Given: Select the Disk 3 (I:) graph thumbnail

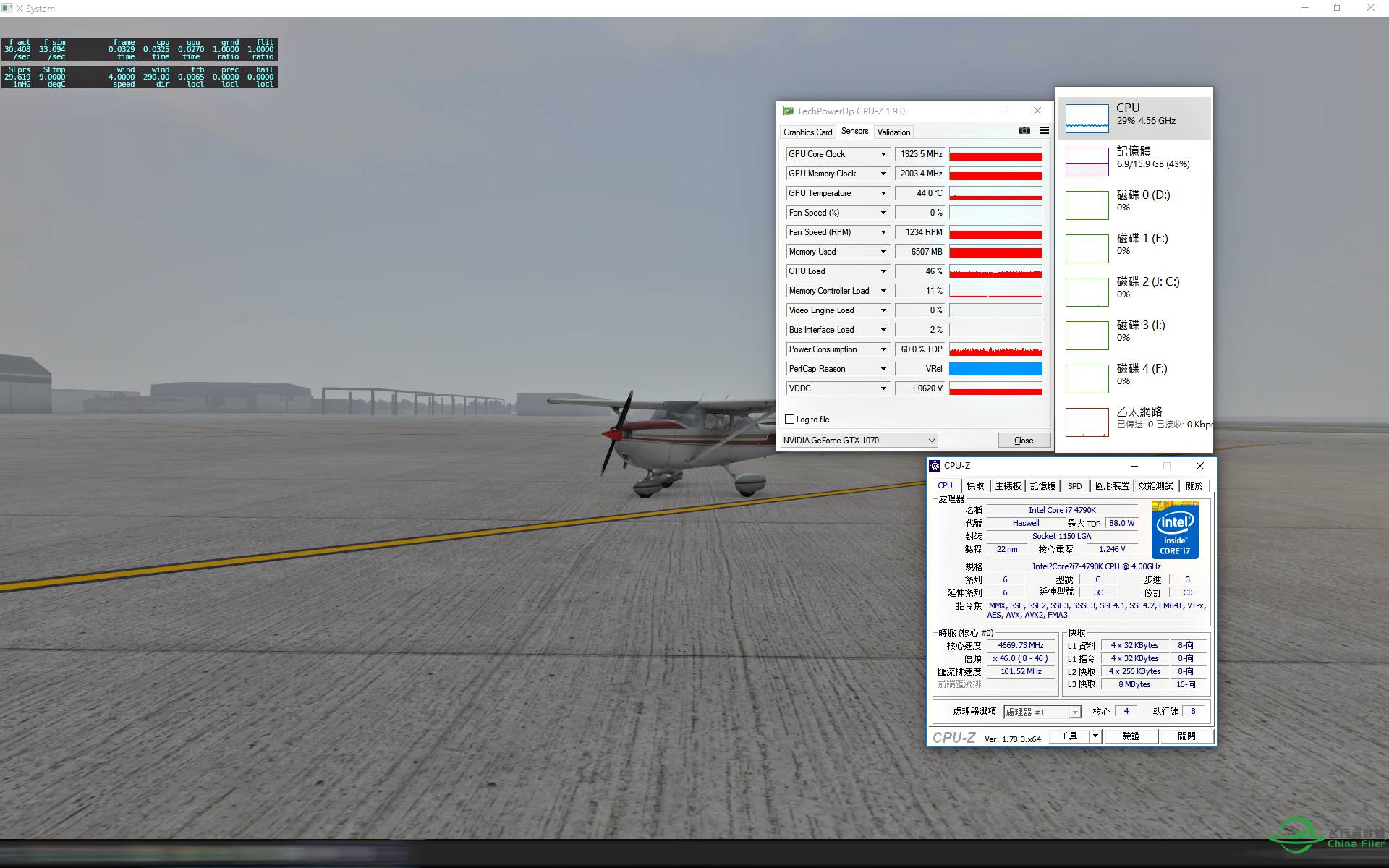Looking at the screenshot, I should coord(1087,336).
